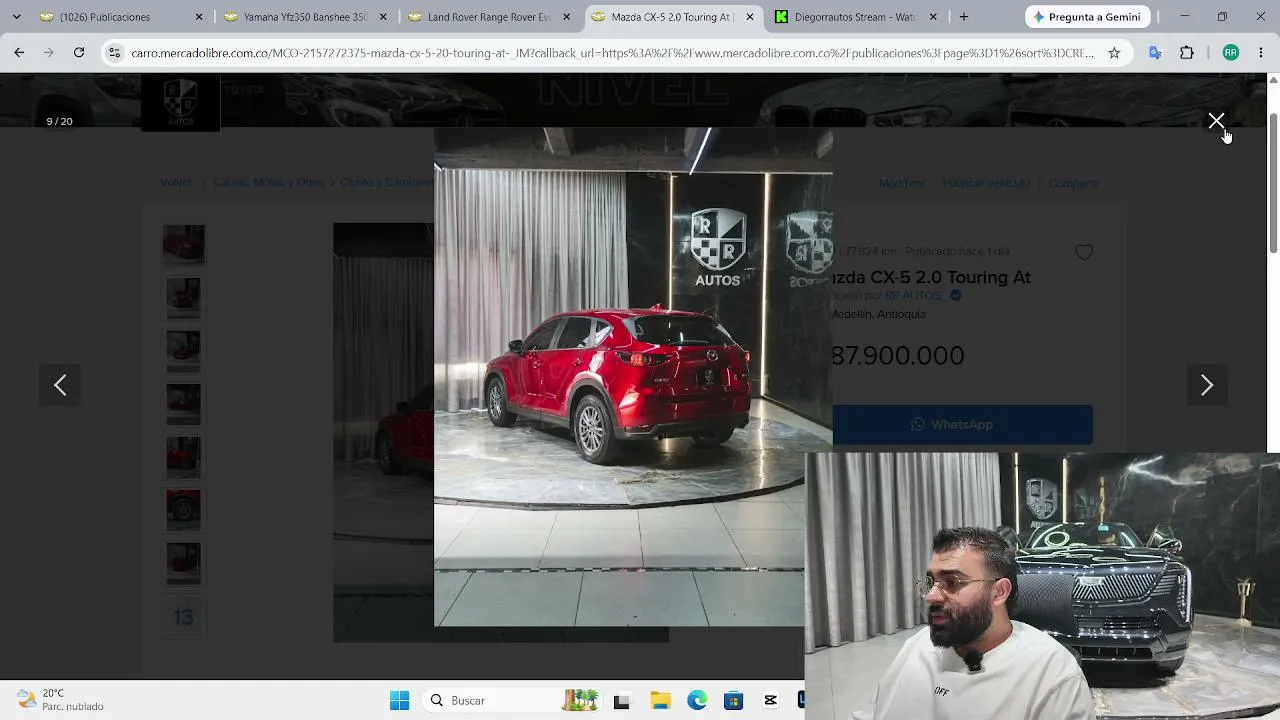Advance to the next gallery photo
Screen dimensions: 1280x720
1207,385
